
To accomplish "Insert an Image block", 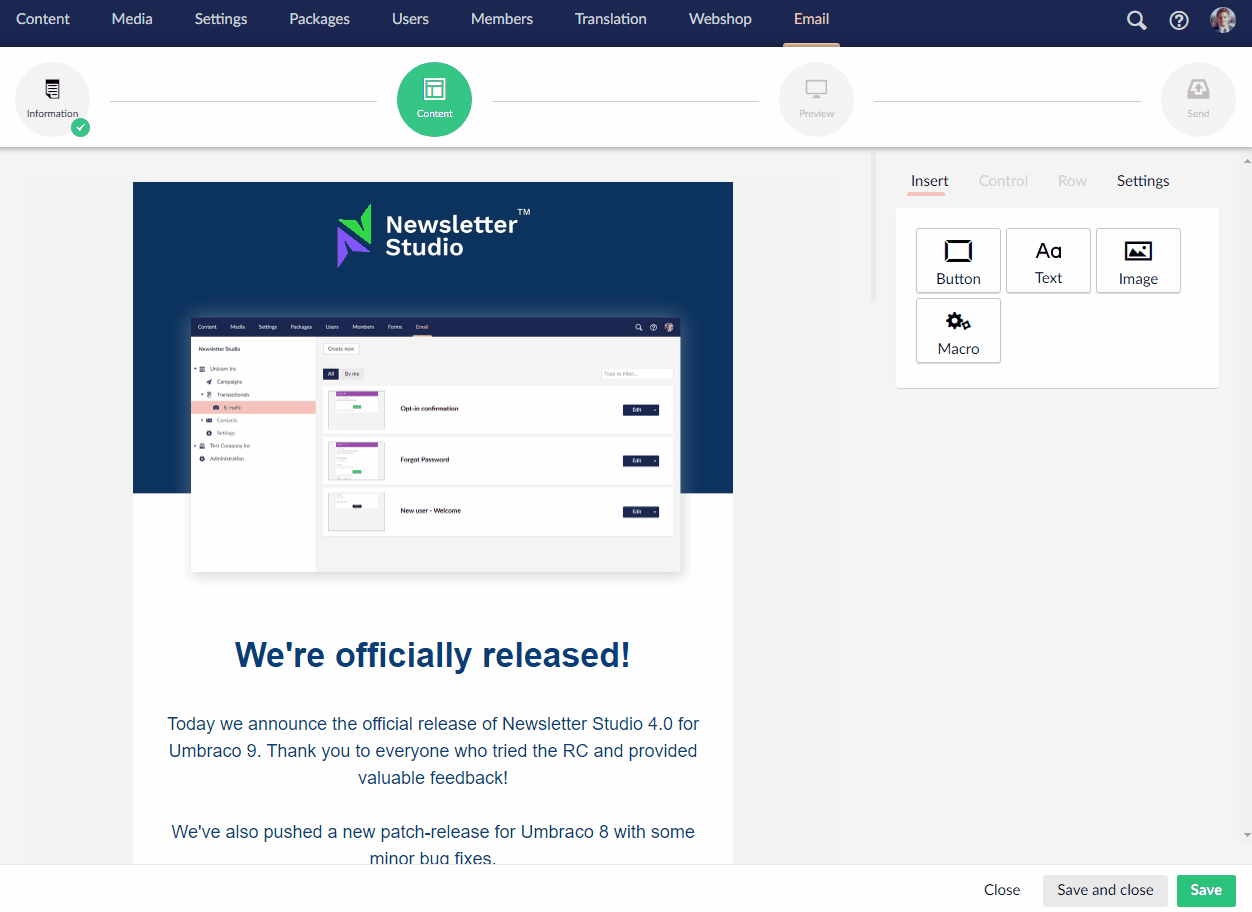I will tap(1138, 261).
